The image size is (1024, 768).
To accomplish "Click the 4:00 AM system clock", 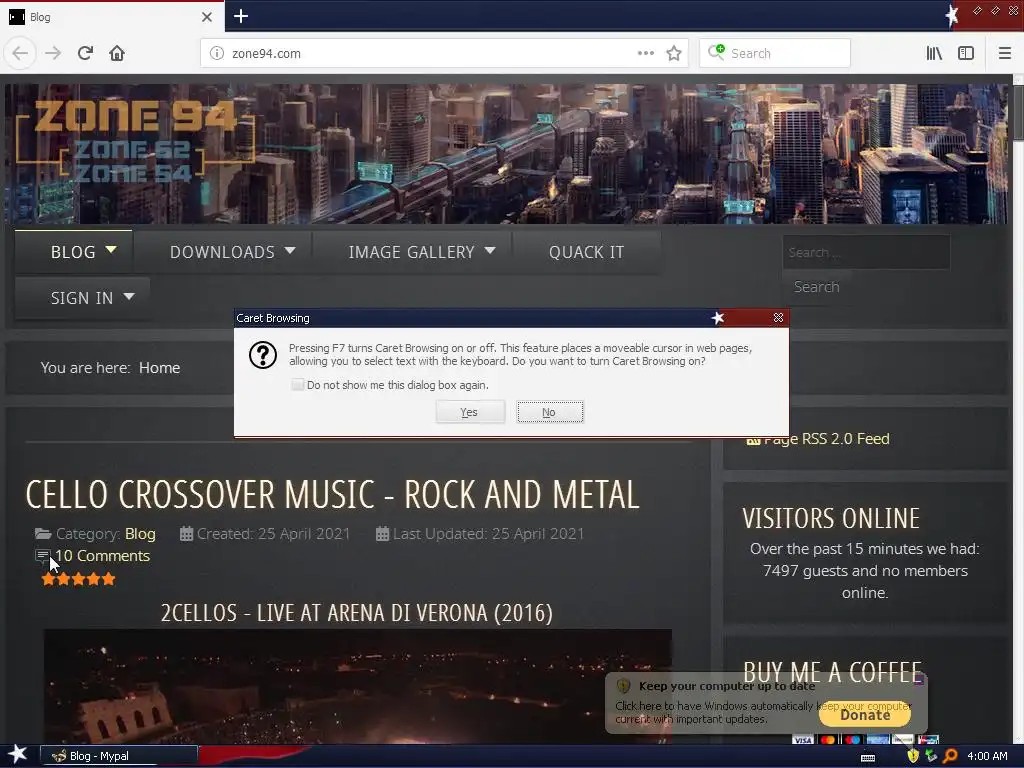I will click(987, 756).
